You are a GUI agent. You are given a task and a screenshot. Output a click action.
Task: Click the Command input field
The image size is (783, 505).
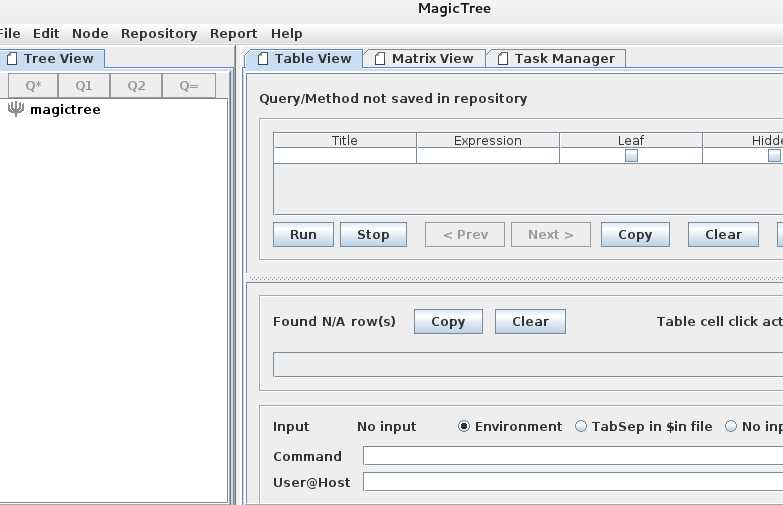(573, 456)
